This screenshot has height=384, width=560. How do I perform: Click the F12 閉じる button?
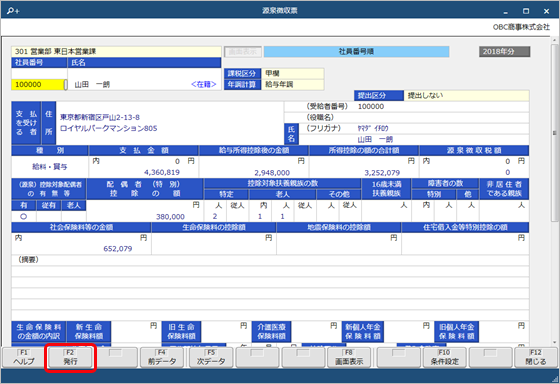tap(536, 357)
